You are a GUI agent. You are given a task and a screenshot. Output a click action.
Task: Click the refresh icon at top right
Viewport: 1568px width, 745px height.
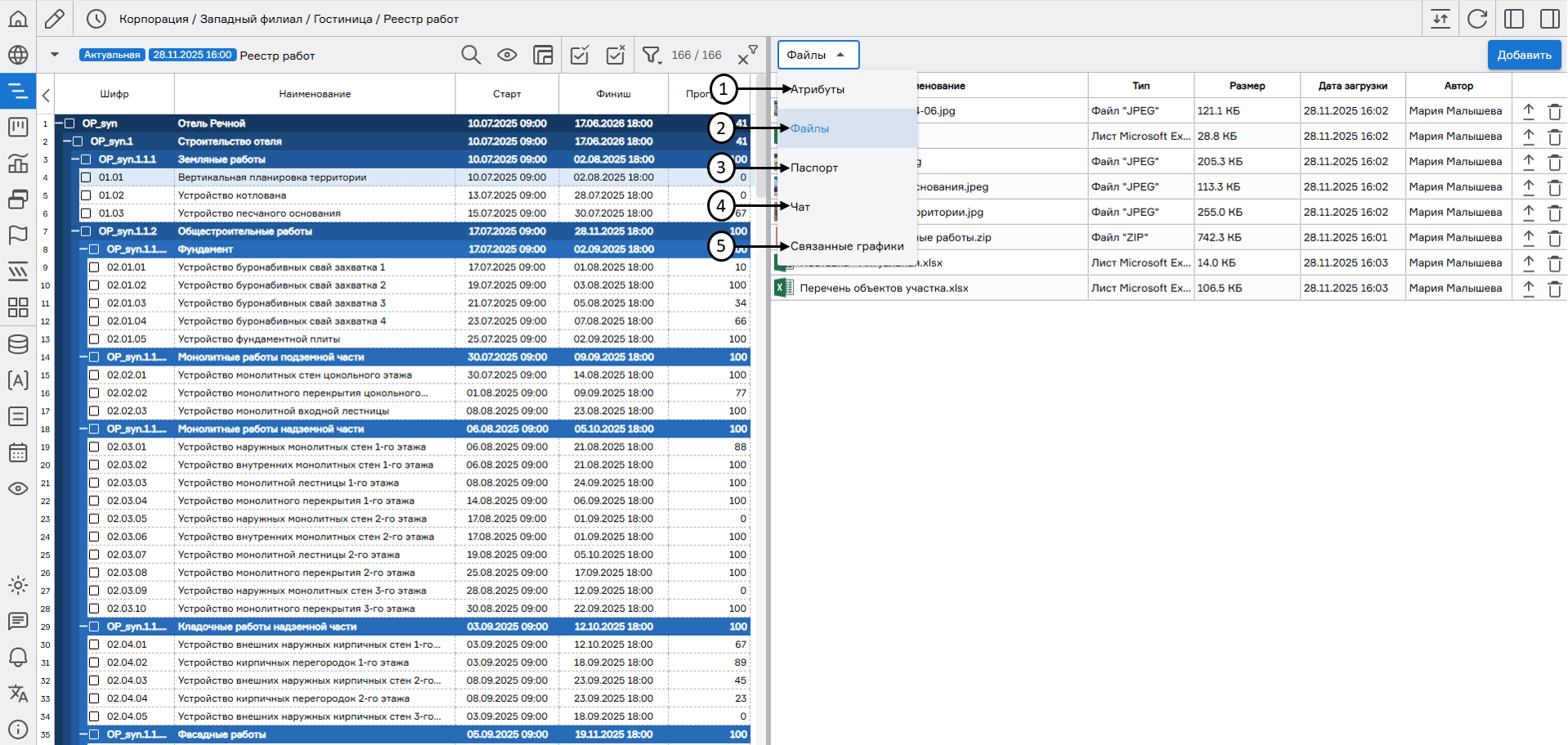tap(1476, 19)
